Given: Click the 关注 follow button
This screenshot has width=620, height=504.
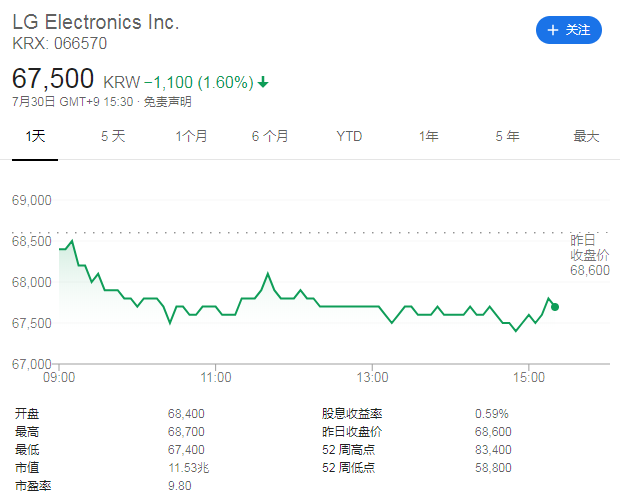Looking at the screenshot, I should pyautogui.click(x=569, y=30).
